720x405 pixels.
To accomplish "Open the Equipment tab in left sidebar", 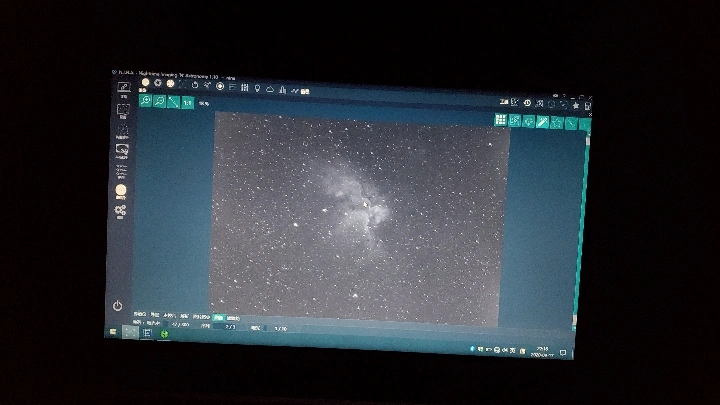I will (124, 88).
